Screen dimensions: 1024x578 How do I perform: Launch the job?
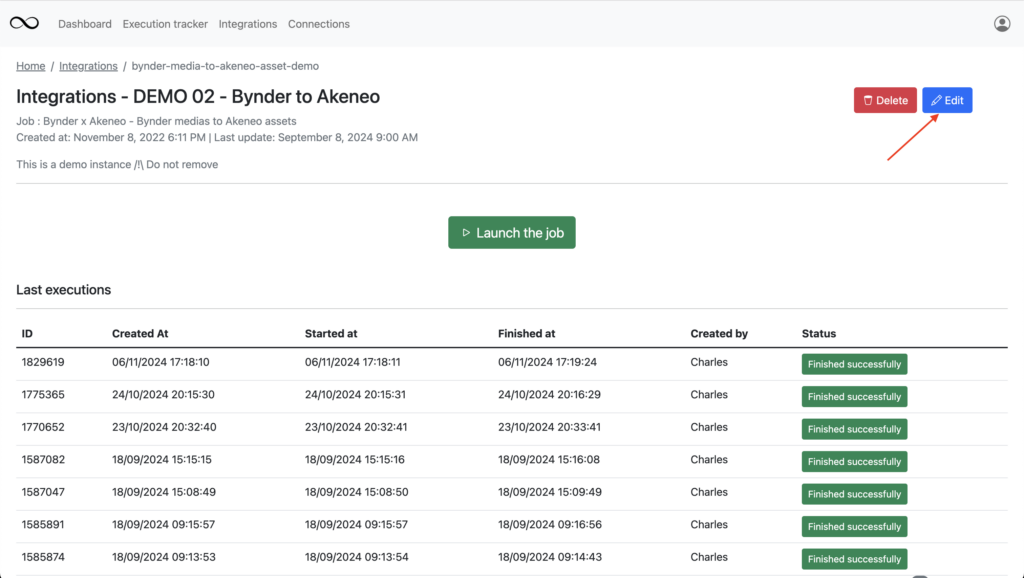pyautogui.click(x=512, y=232)
